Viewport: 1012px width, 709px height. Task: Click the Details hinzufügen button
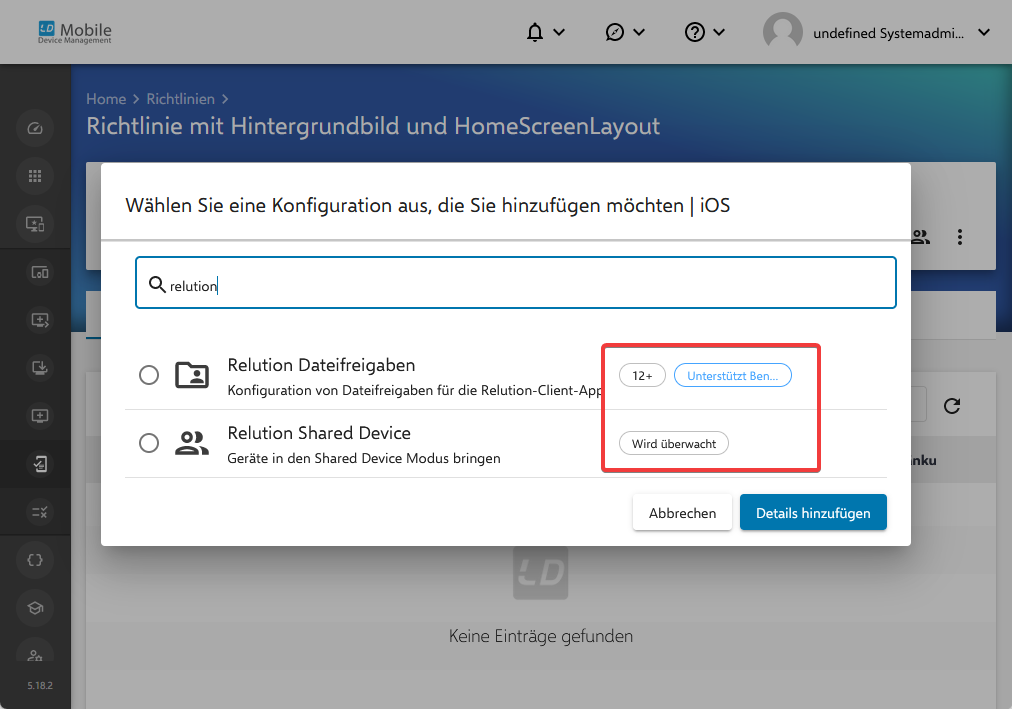(x=813, y=513)
